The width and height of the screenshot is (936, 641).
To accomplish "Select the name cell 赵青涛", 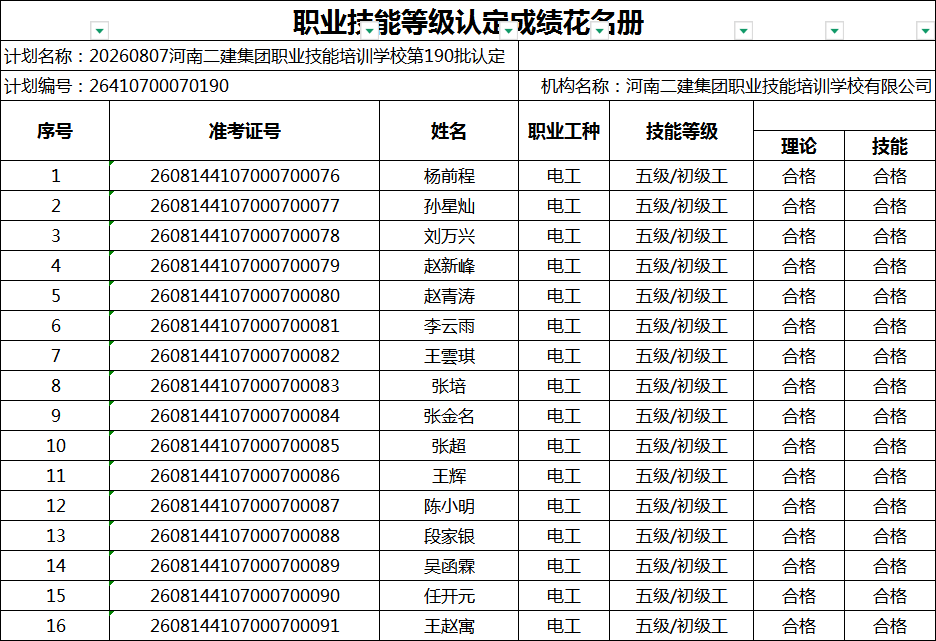I will [449, 296].
